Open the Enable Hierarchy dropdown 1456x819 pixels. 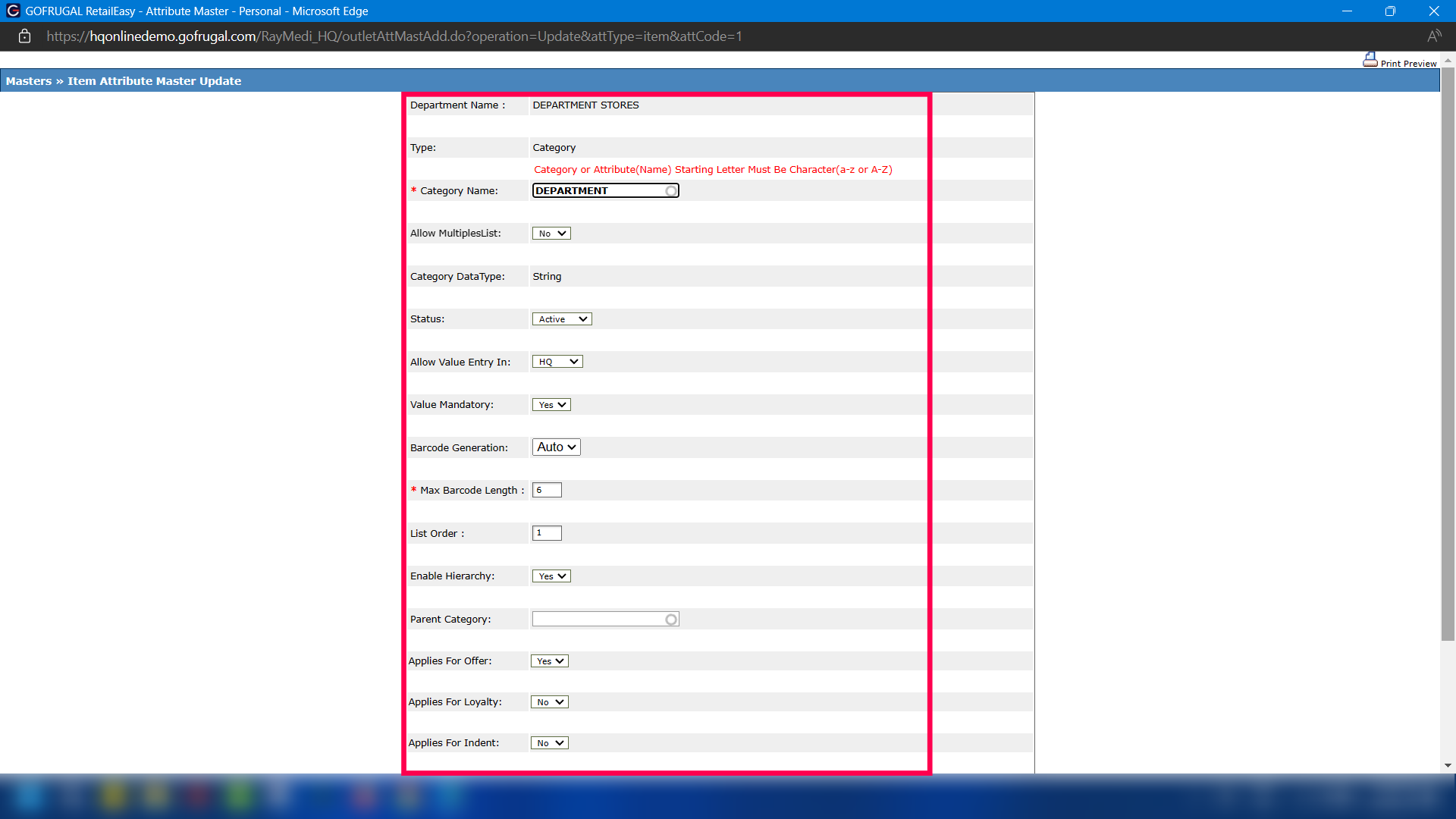[551, 576]
